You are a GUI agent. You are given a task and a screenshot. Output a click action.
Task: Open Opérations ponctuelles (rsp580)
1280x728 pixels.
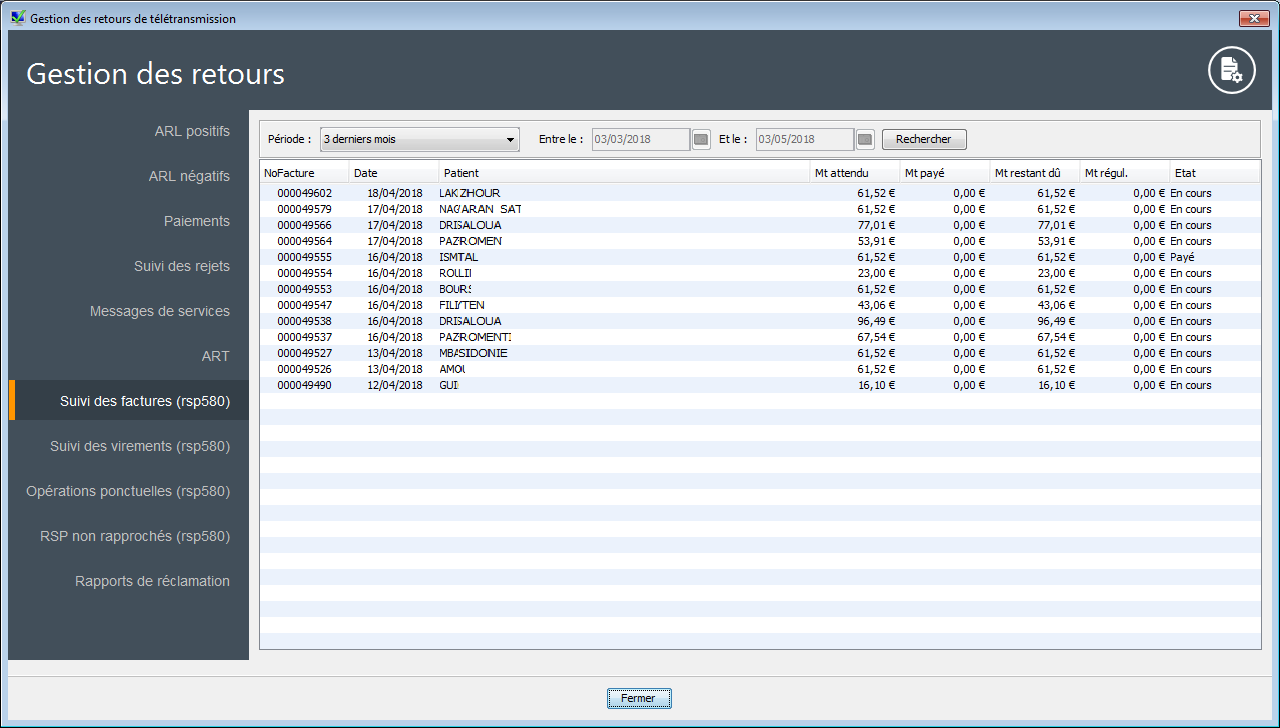pos(128,491)
